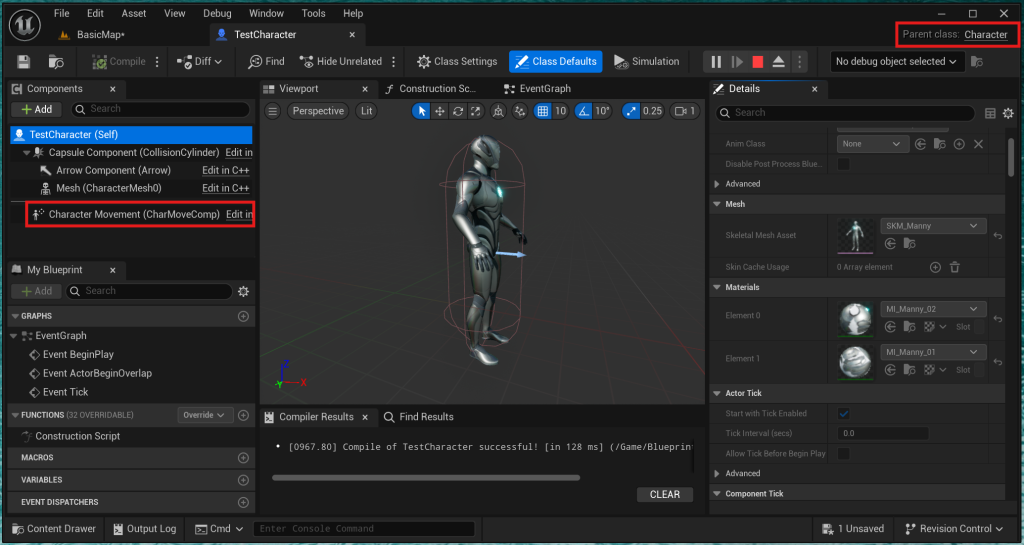Toggle surface snapping icon
Screen dimensions: 1024x545
pyautogui.click(x=520, y=111)
